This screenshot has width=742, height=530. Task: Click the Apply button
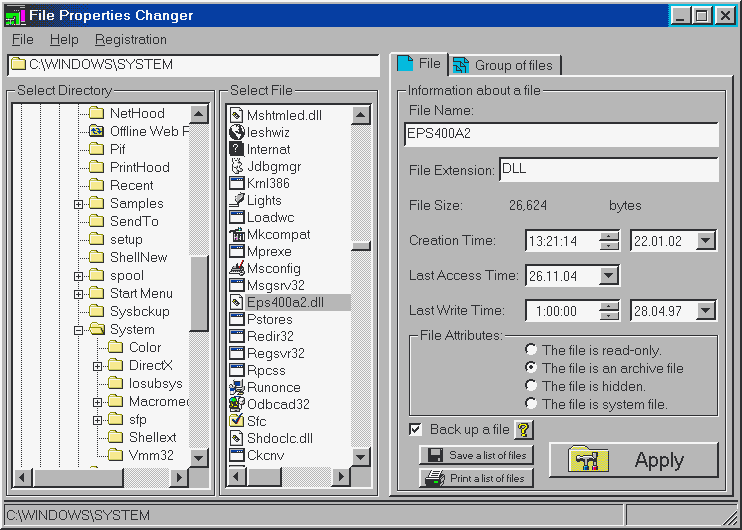[634, 460]
